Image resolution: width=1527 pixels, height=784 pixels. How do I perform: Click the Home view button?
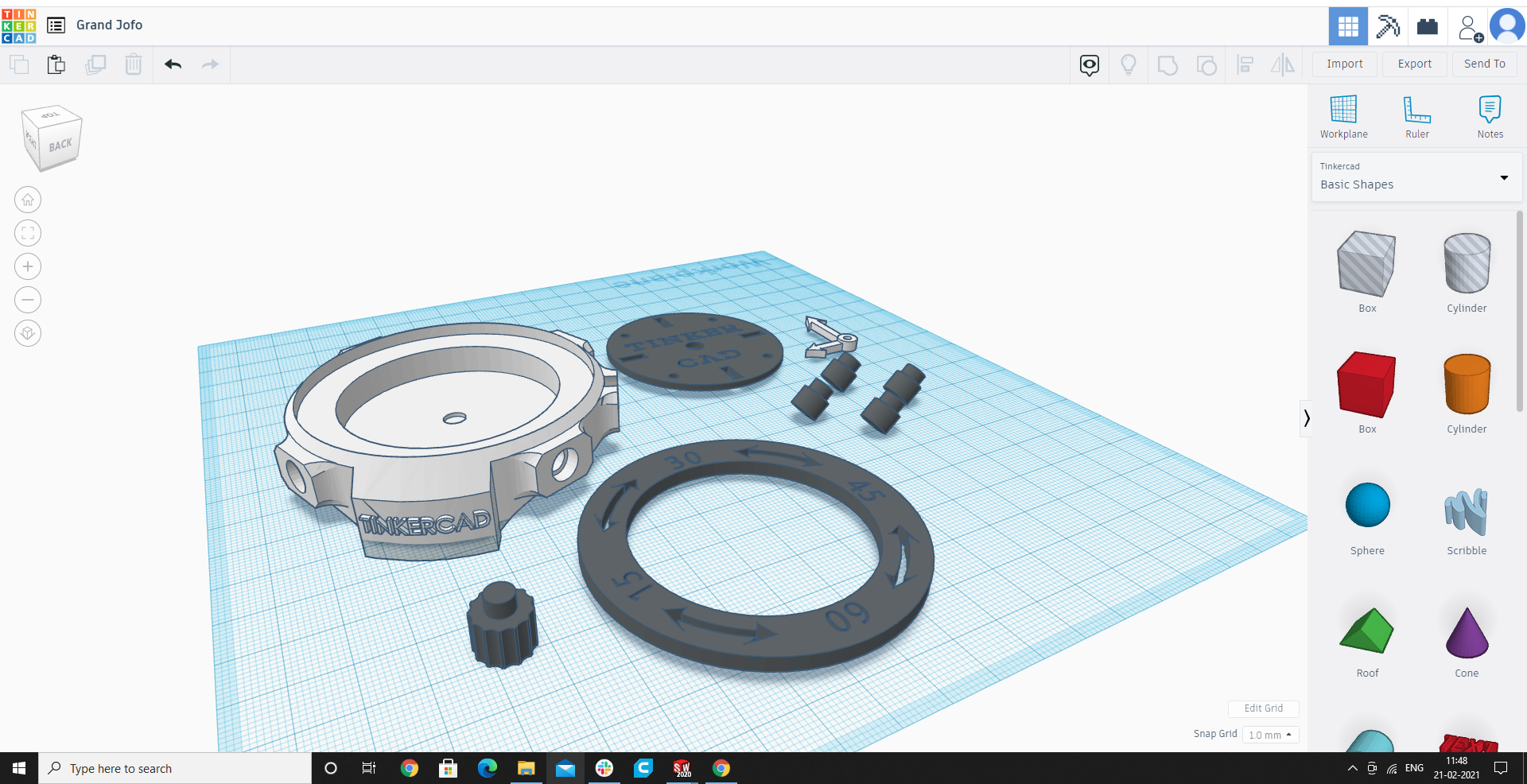(28, 200)
